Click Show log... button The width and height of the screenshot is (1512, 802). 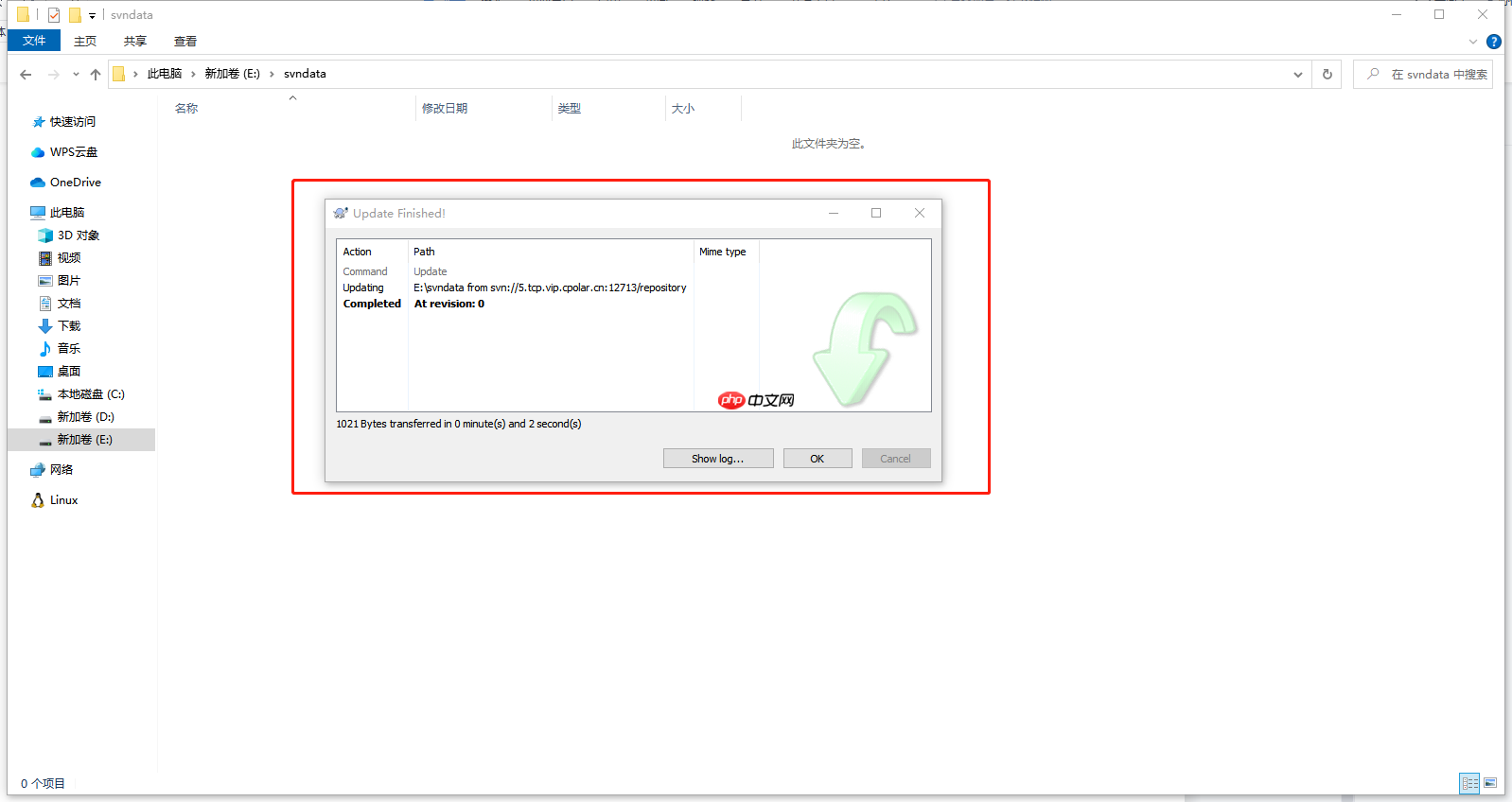click(x=718, y=459)
